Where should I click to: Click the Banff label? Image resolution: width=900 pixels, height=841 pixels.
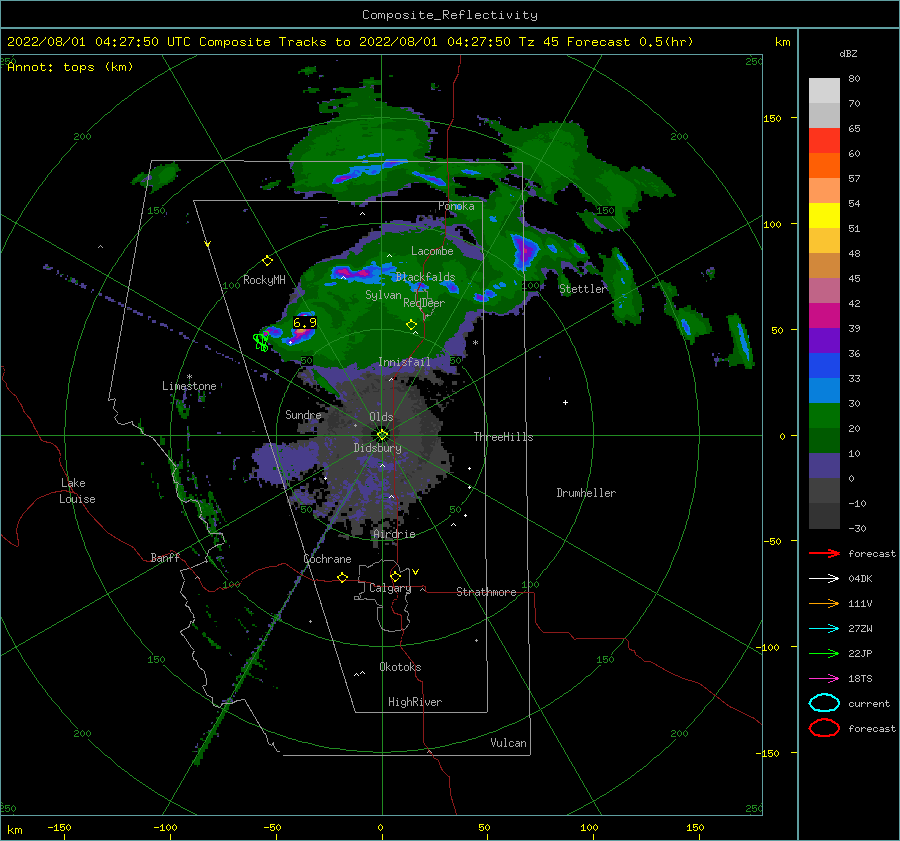[x=165, y=557]
